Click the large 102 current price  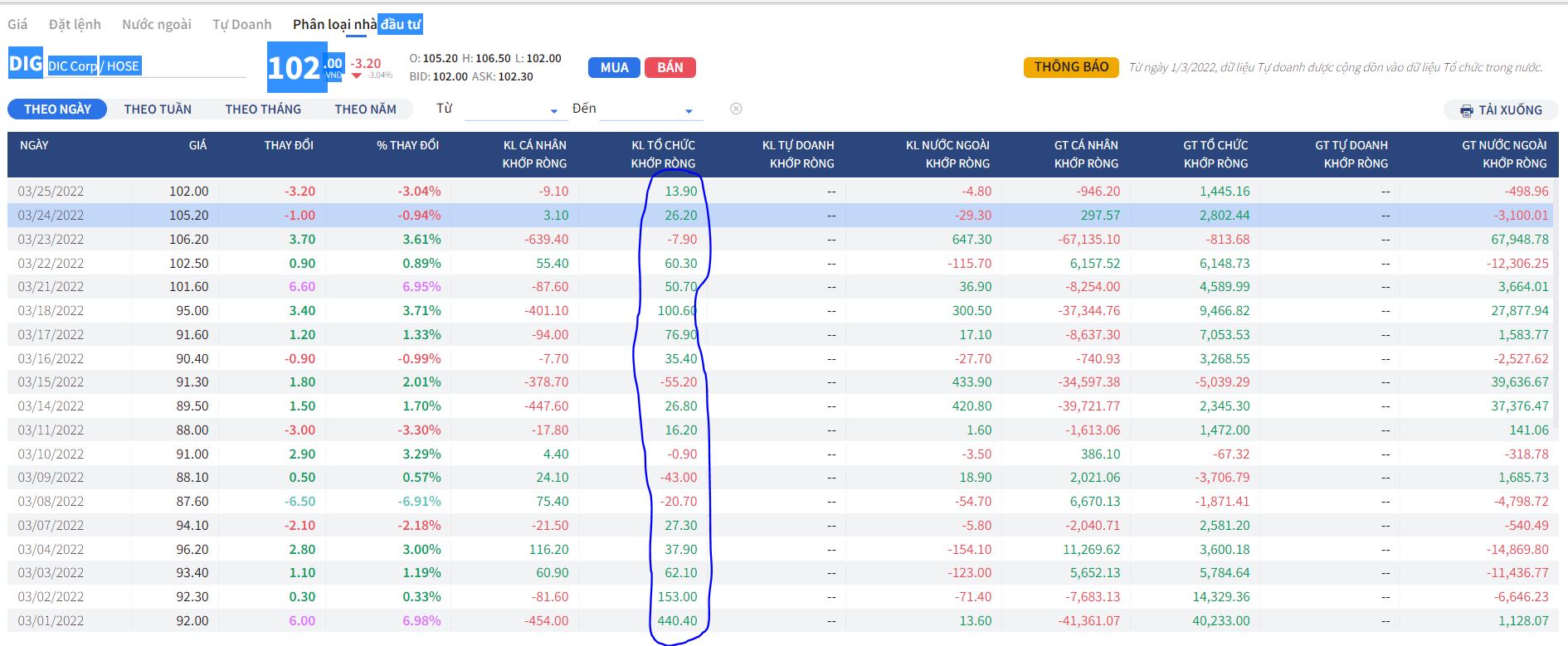pyautogui.click(x=294, y=67)
